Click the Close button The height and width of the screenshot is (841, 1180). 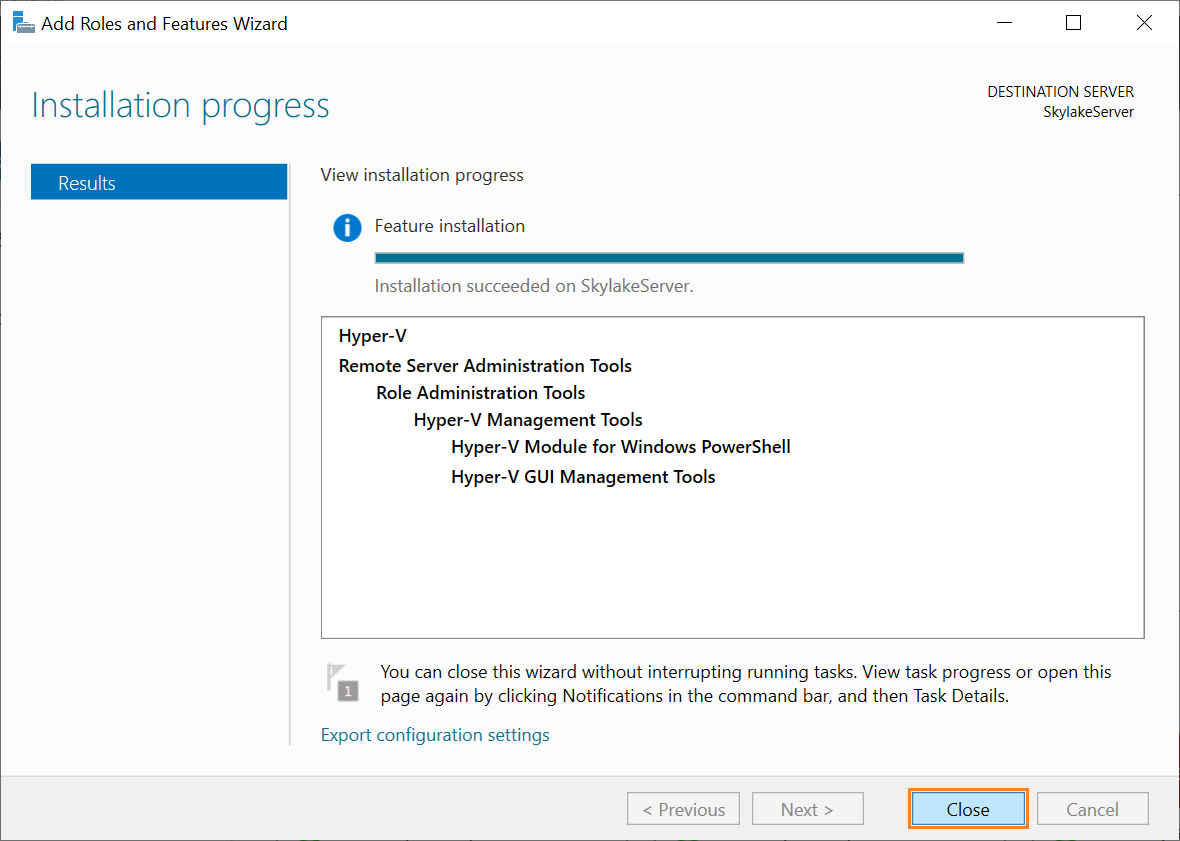[968, 809]
